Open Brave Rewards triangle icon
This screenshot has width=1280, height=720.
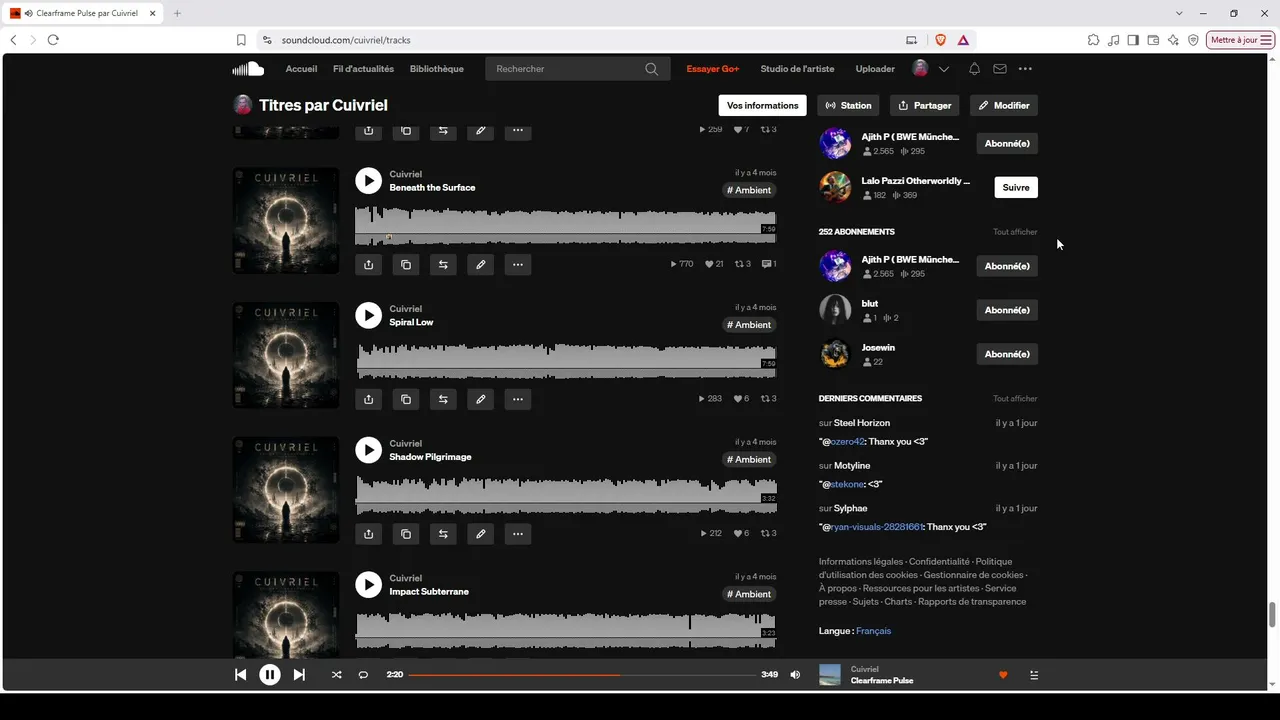963,40
